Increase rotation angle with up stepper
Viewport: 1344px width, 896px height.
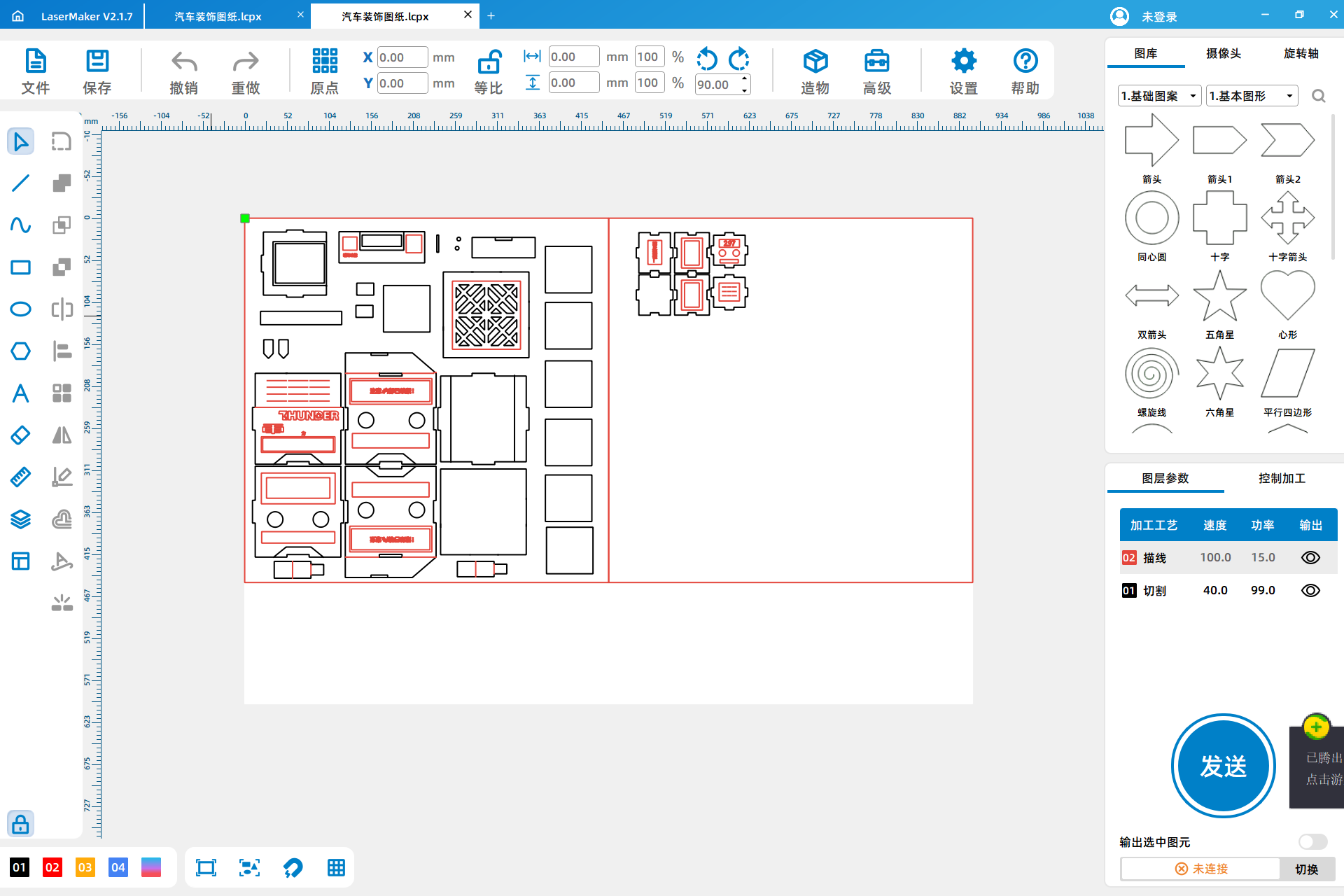[x=744, y=78]
